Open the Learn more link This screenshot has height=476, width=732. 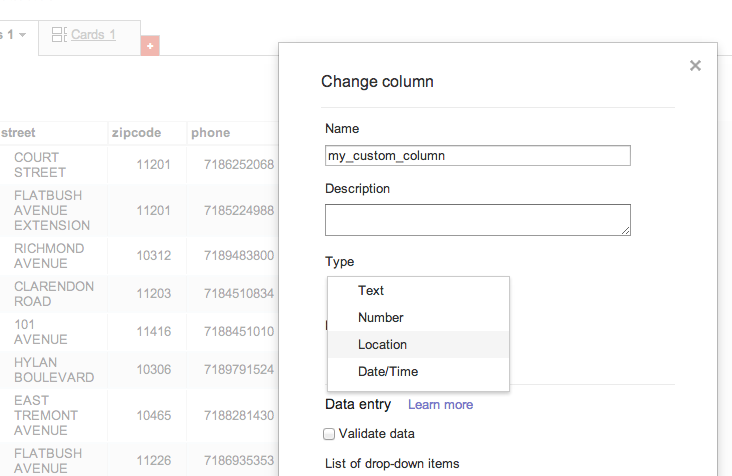(440, 405)
